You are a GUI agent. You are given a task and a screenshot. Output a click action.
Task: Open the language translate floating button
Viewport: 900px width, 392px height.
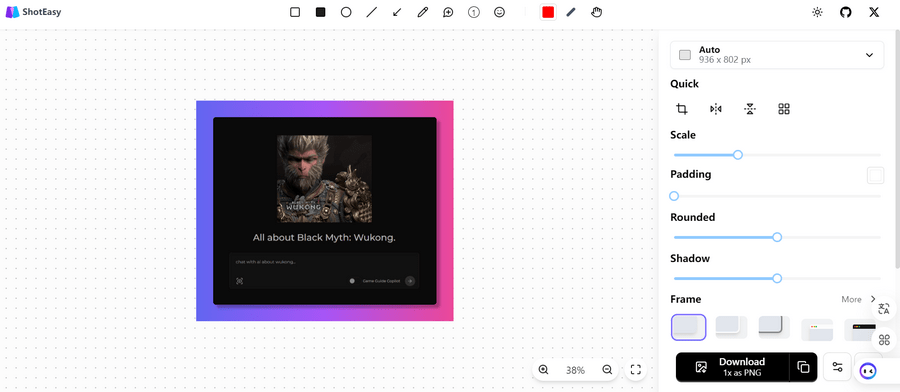(884, 309)
